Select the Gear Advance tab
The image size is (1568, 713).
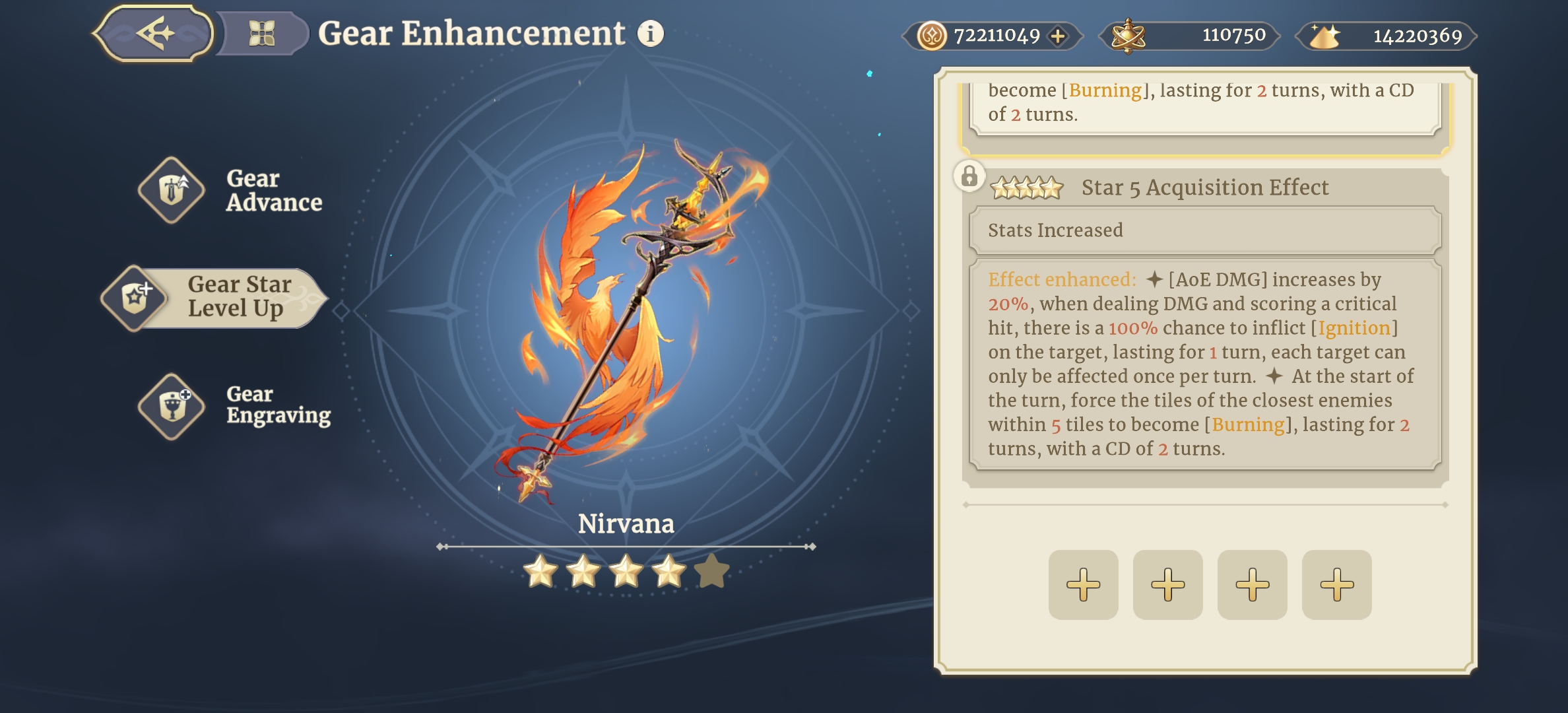(x=231, y=190)
